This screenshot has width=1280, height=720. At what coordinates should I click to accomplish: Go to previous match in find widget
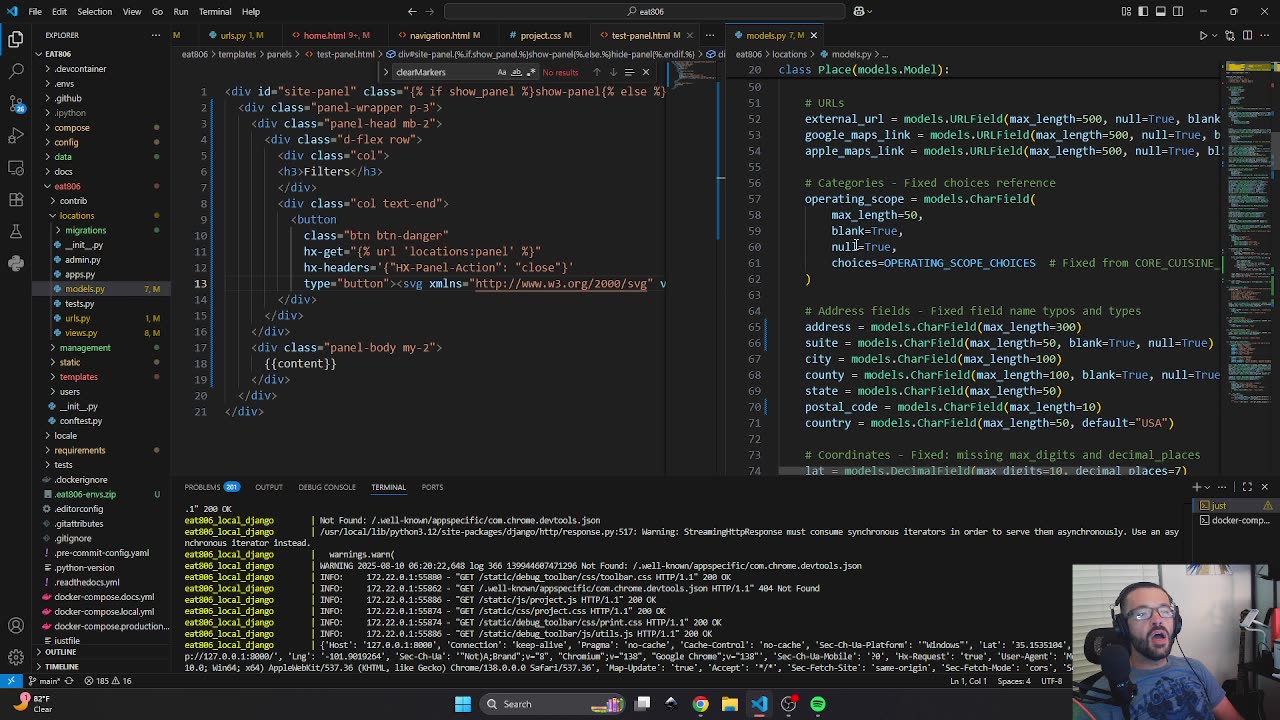point(597,72)
